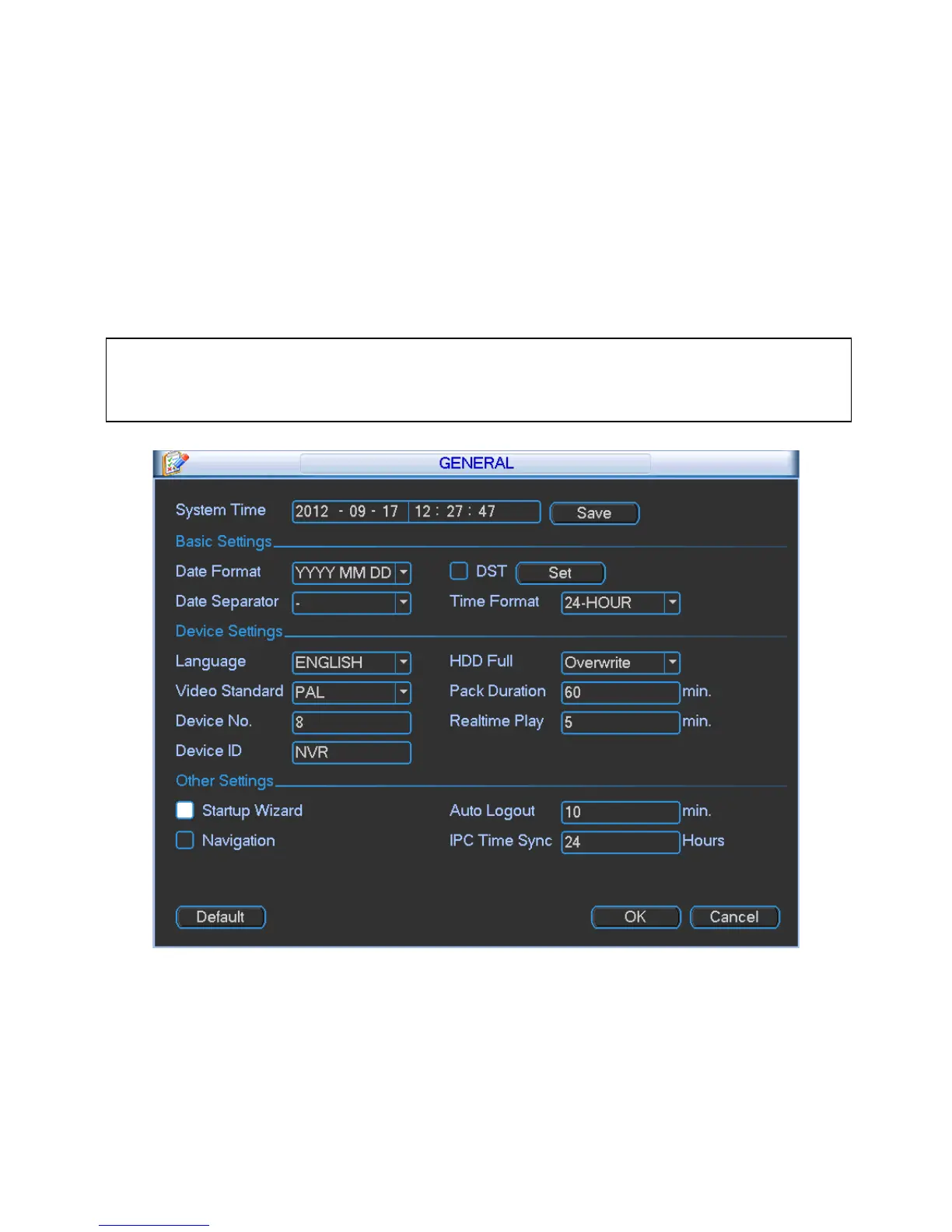
Task: Click the Device ID input field
Action: [352, 752]
